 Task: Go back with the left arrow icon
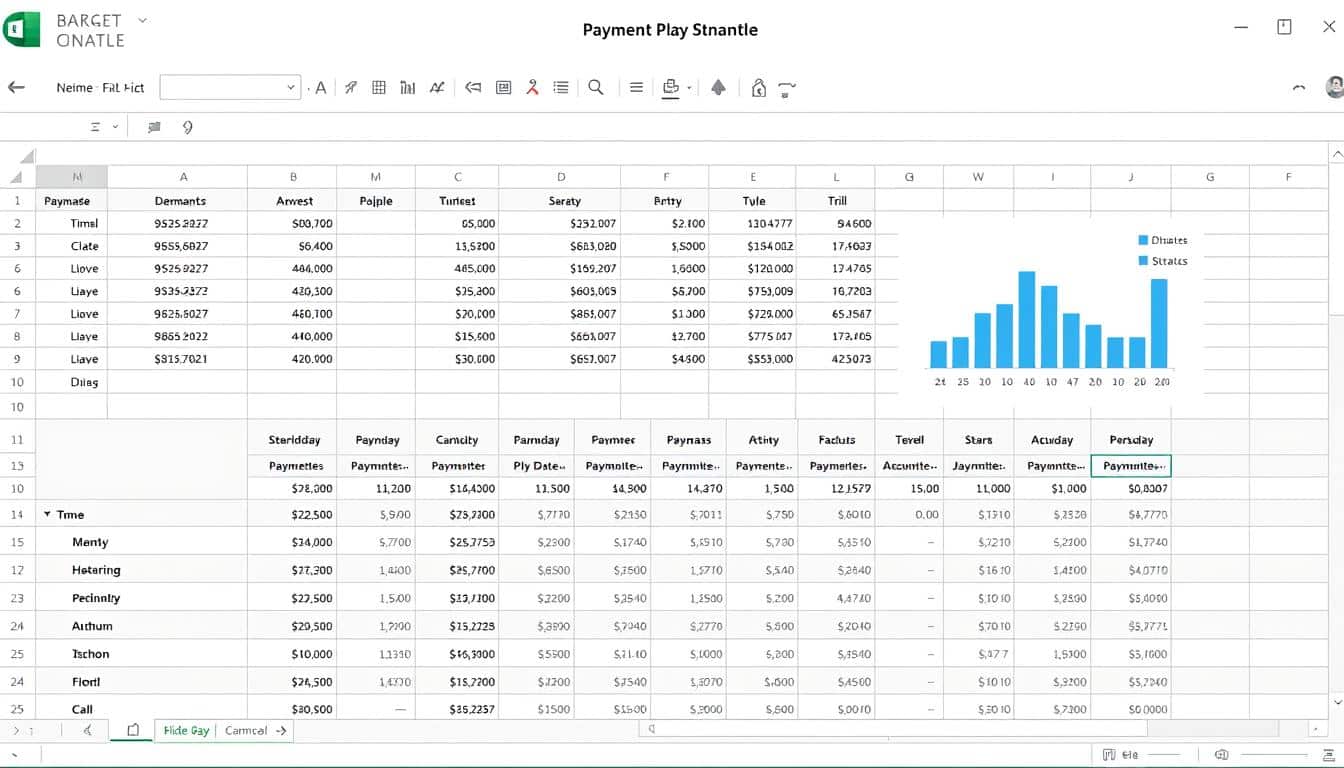(16, 87)
